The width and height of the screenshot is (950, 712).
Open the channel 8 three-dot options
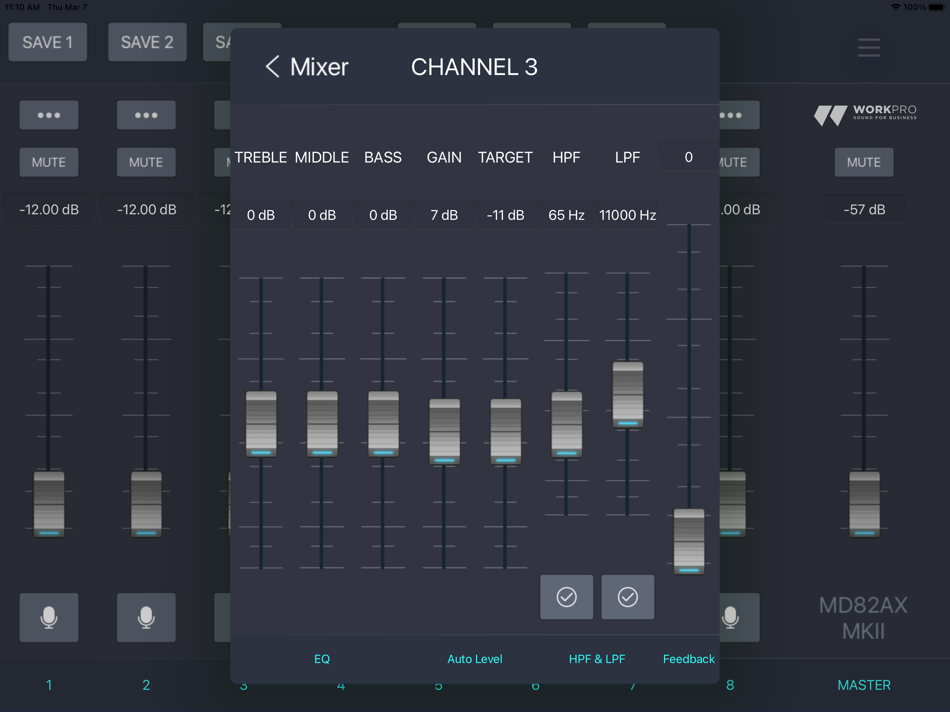pyautogui.click(x=738, y=115)
